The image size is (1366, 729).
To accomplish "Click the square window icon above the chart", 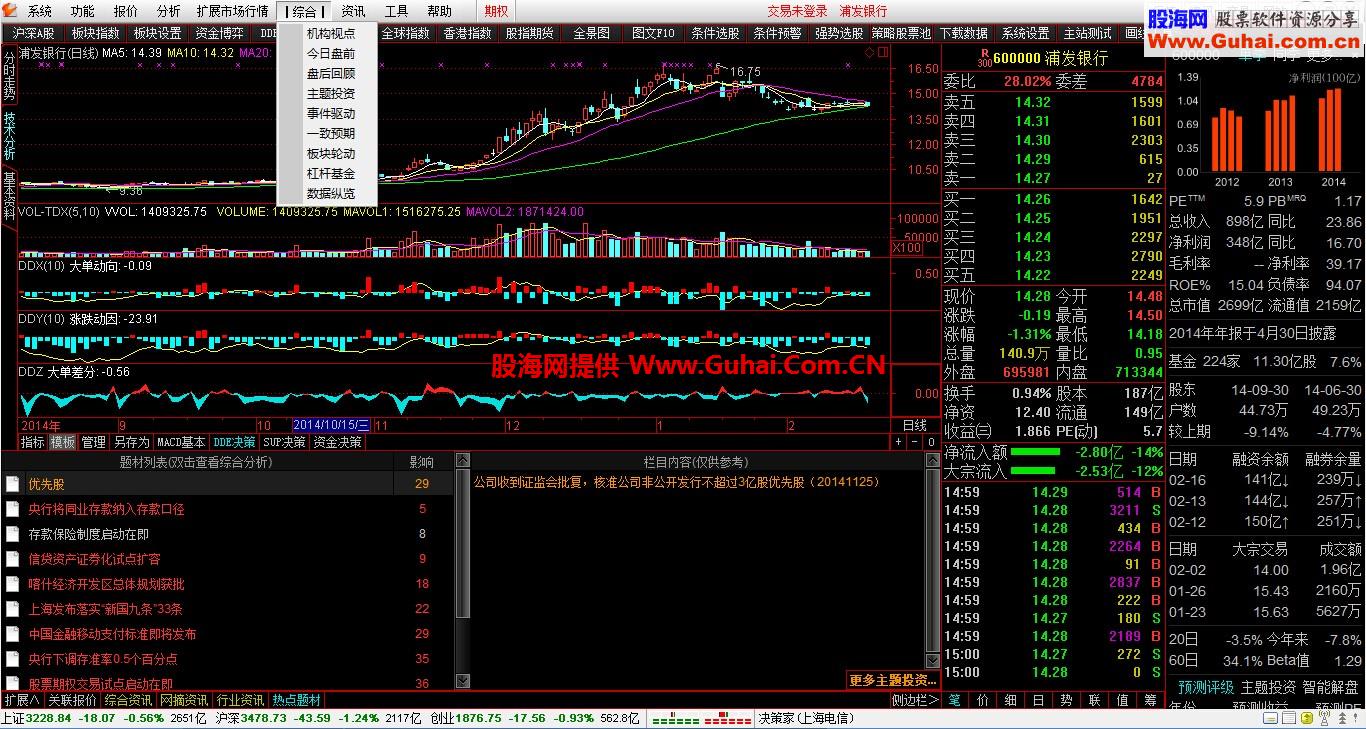I will [x=881, y=52].
